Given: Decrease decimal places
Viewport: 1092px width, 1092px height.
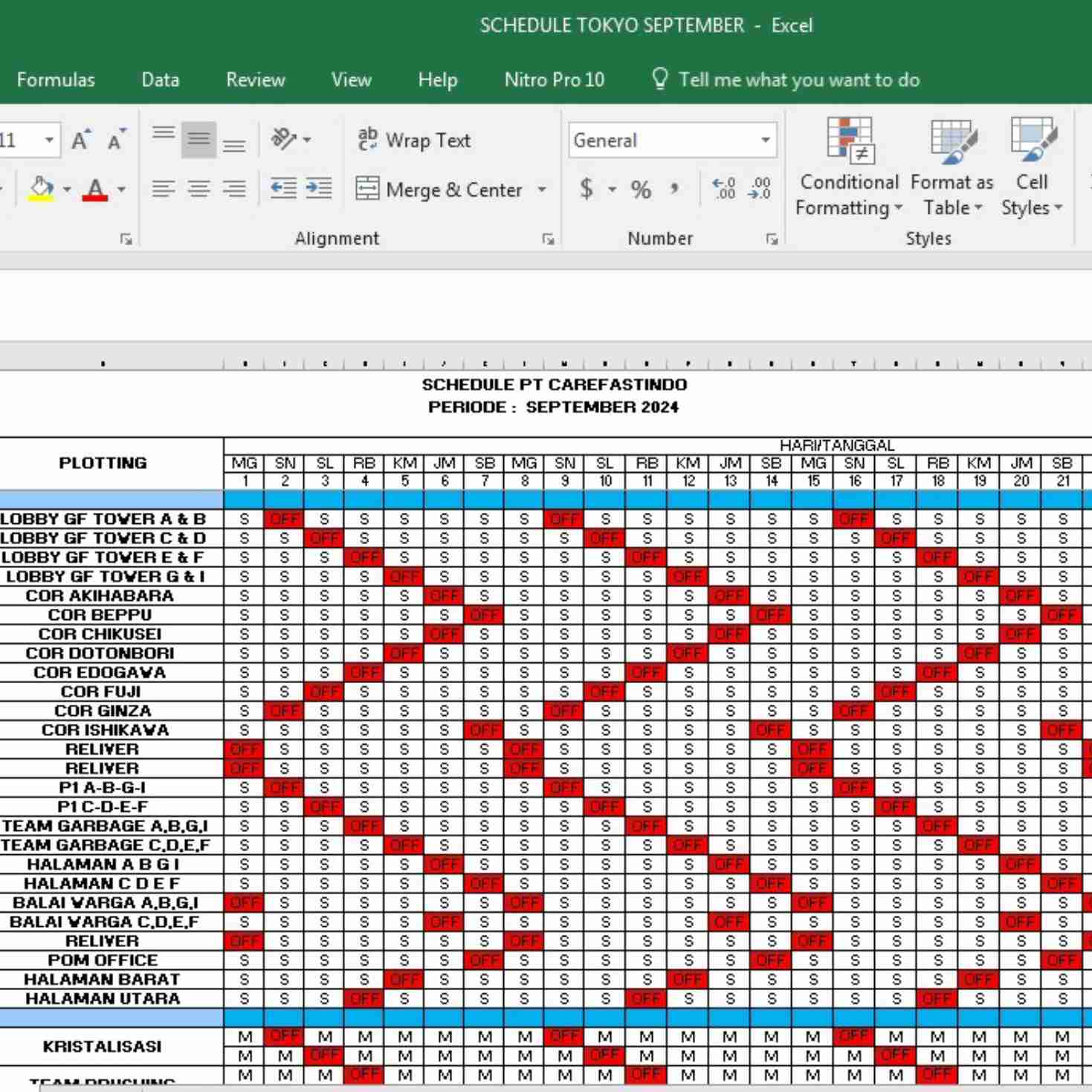Looking at the screenshot, I should click(x=759, y=189).
